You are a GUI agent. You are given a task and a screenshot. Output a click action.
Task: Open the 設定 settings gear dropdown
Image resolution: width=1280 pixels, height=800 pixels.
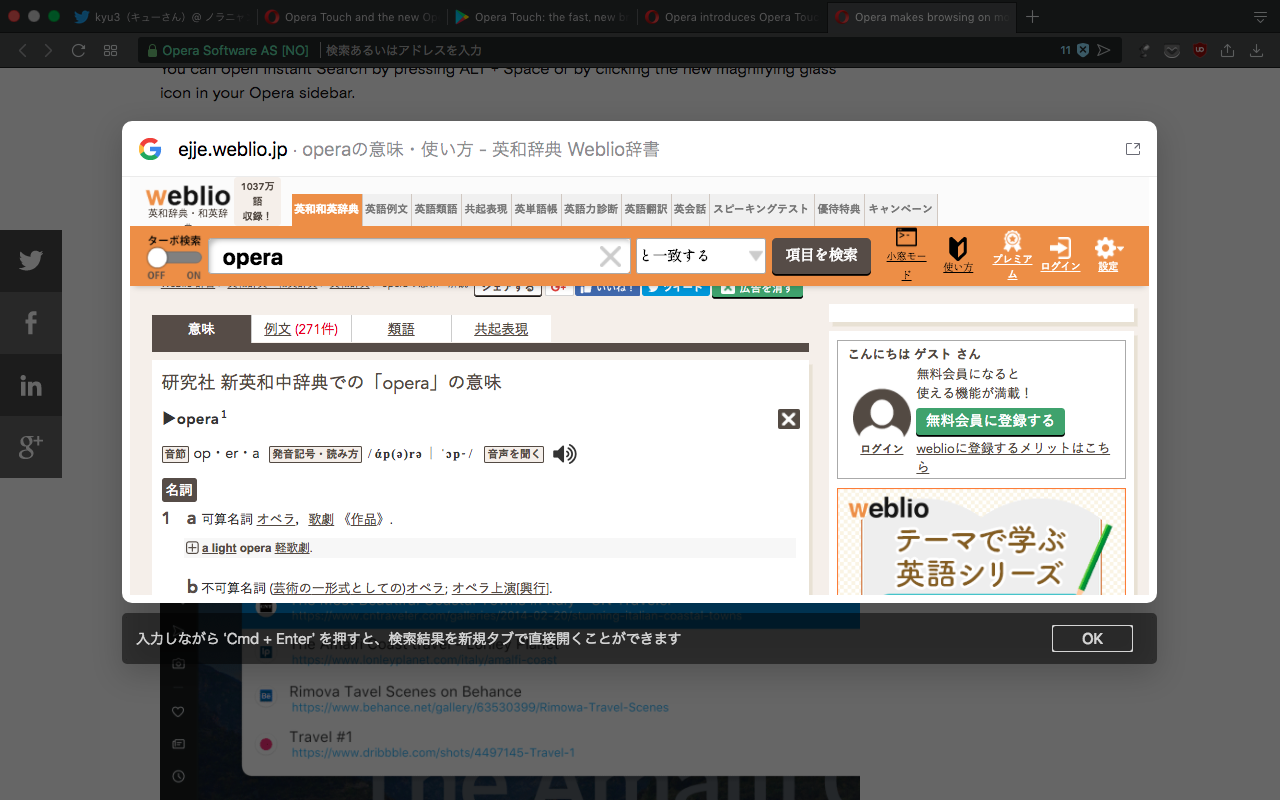click(x=1108, y=254)
